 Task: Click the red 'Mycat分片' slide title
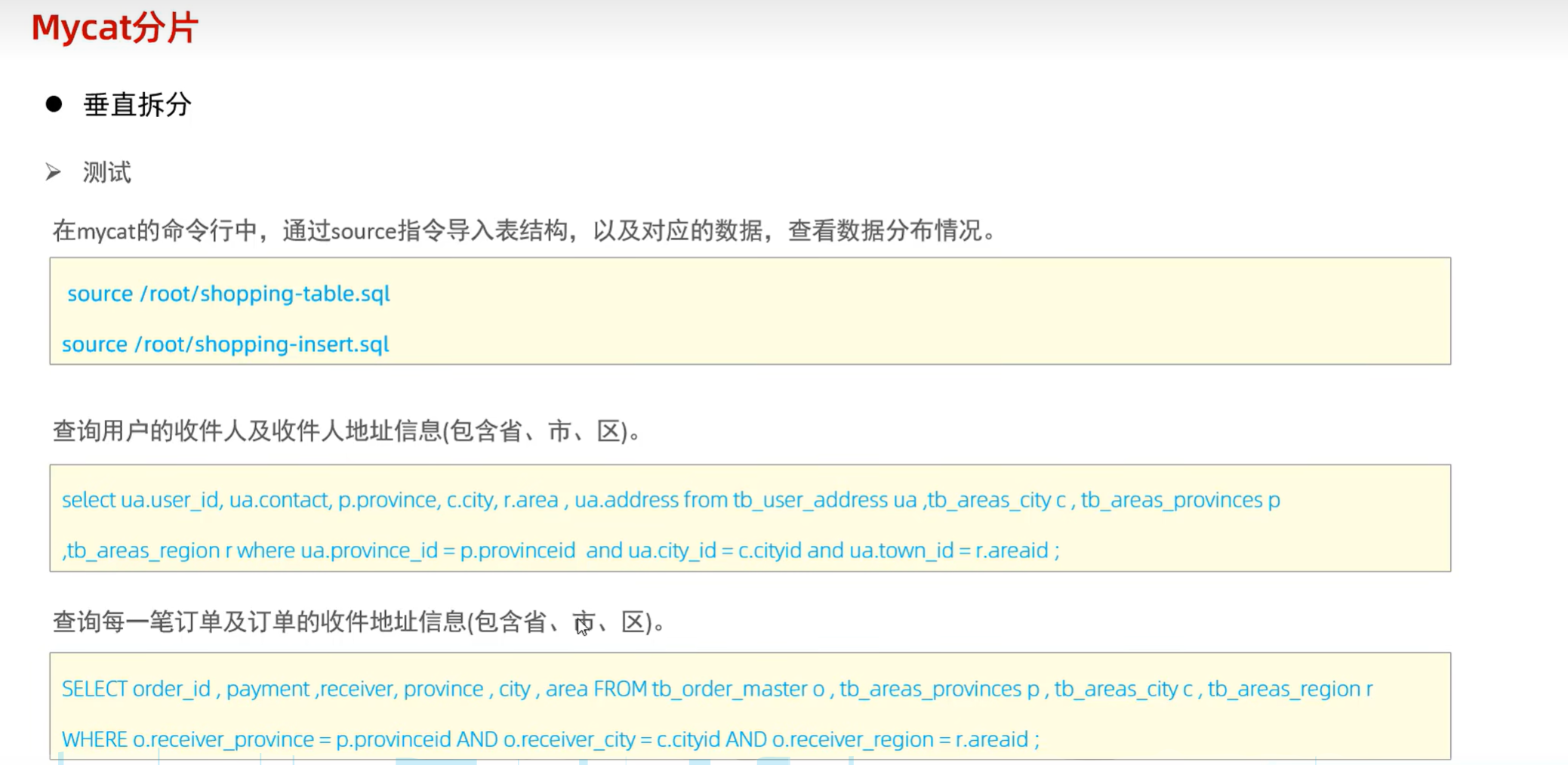[x=115, y=28]
